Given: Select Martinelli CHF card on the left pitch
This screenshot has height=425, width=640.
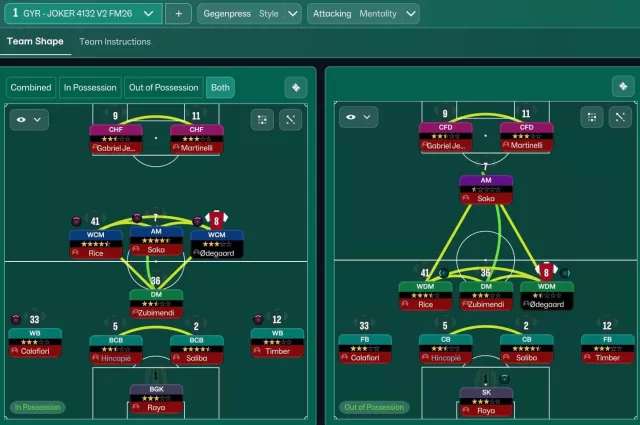Looking at the screenshot, I should [x=197, y=139].
